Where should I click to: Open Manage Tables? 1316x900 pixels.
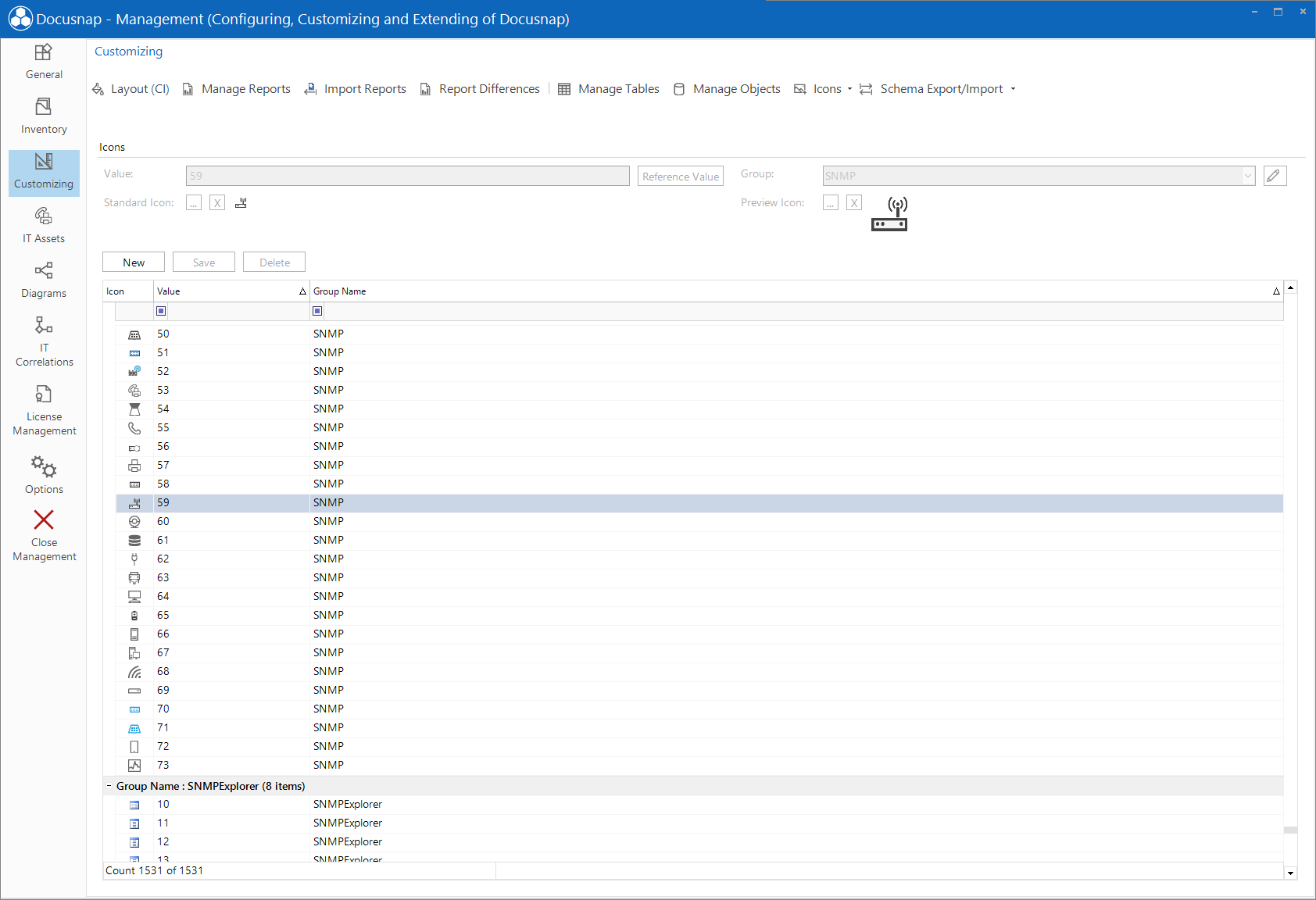tap(609, 89)
